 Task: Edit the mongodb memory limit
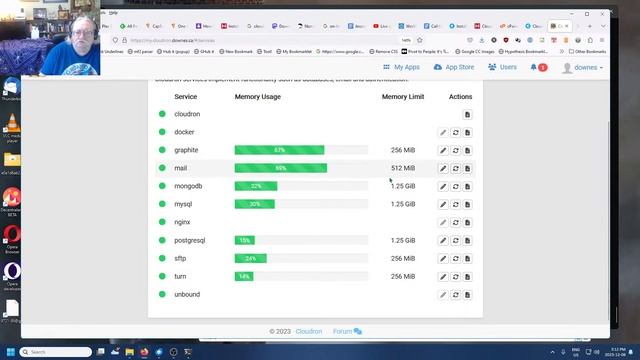pyautogui.click(x=443, y=186)
